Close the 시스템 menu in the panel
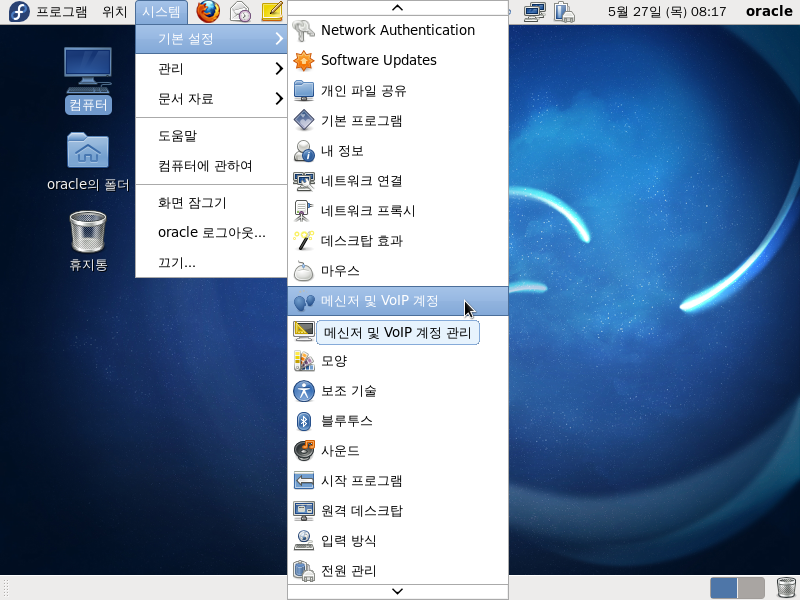Image resolution: width=800 pixels, height=600 pixels. 161,12
